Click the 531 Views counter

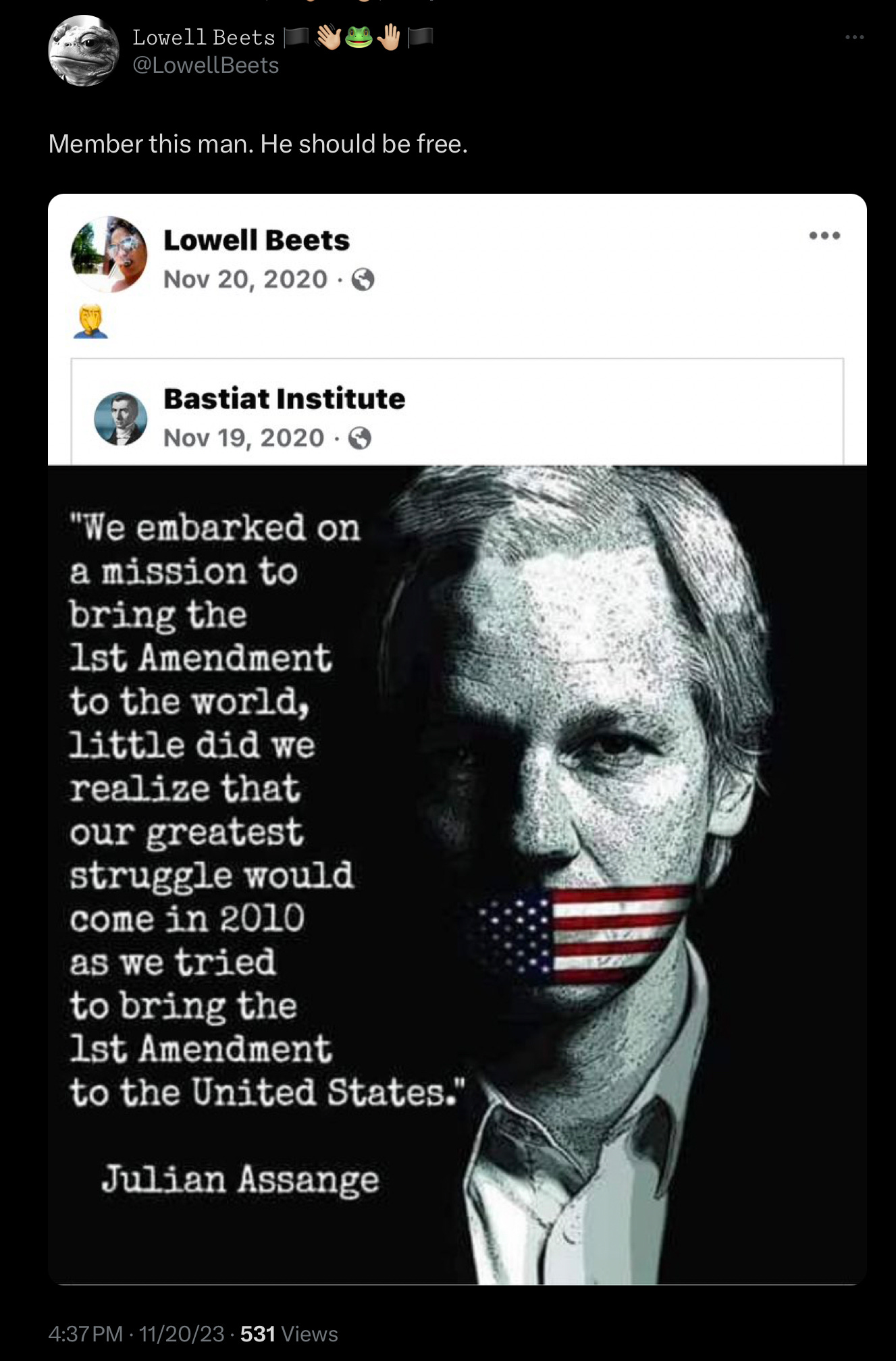click(289, 1333)
